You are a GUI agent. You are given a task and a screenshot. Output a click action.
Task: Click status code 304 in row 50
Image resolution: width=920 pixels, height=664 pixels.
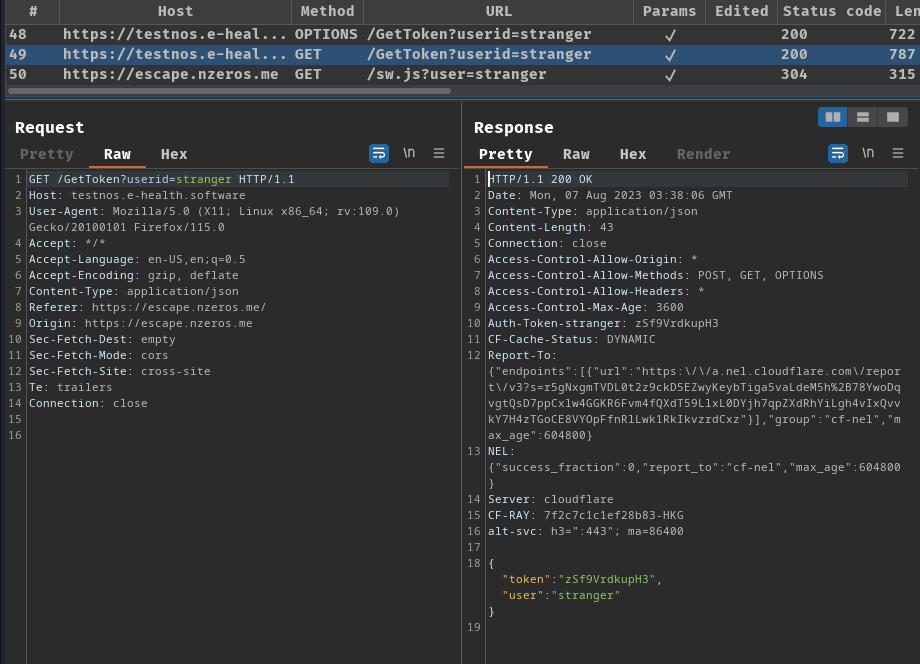pos(794,74)
